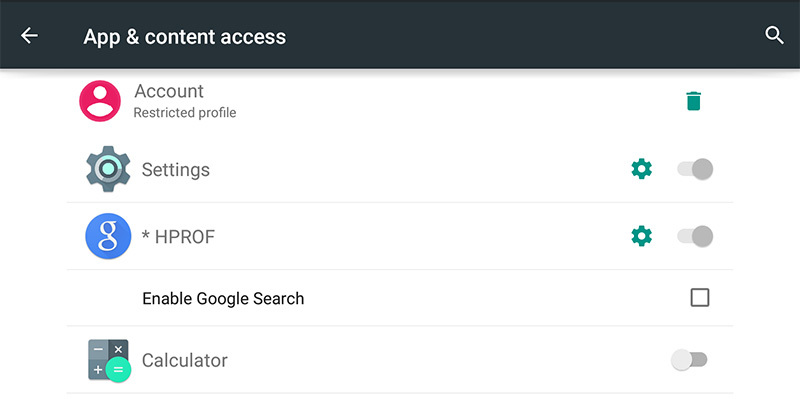Select the Calculator row label
This screenshot has height=399, width=800.
(185, 360)
